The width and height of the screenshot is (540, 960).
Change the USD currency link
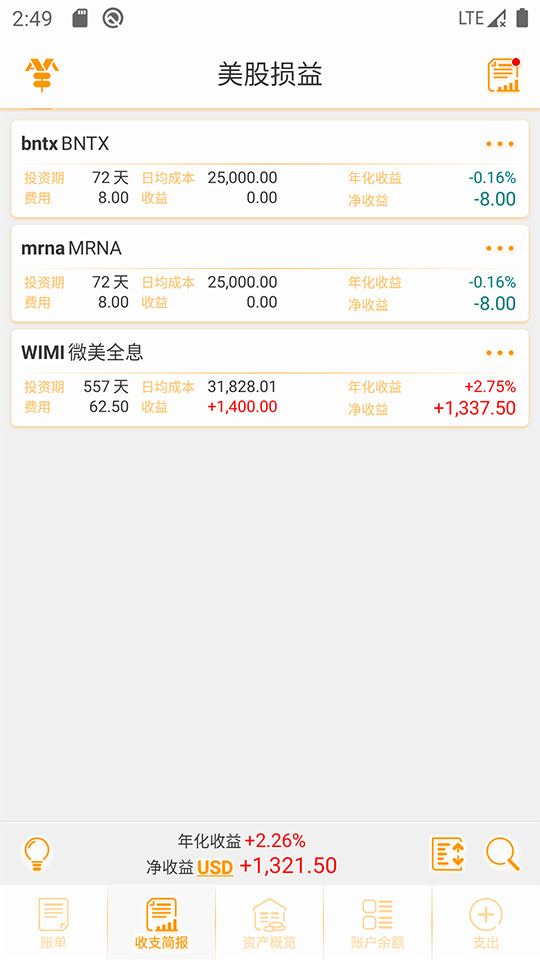point(215,868)
